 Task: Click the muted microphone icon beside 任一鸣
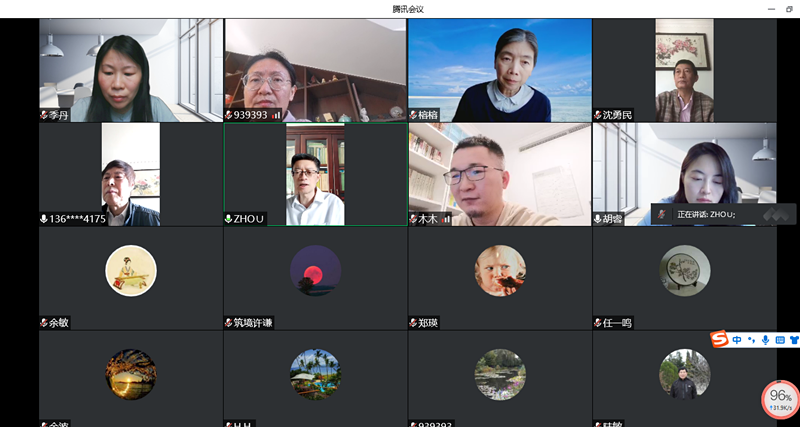tap(598, 323)
